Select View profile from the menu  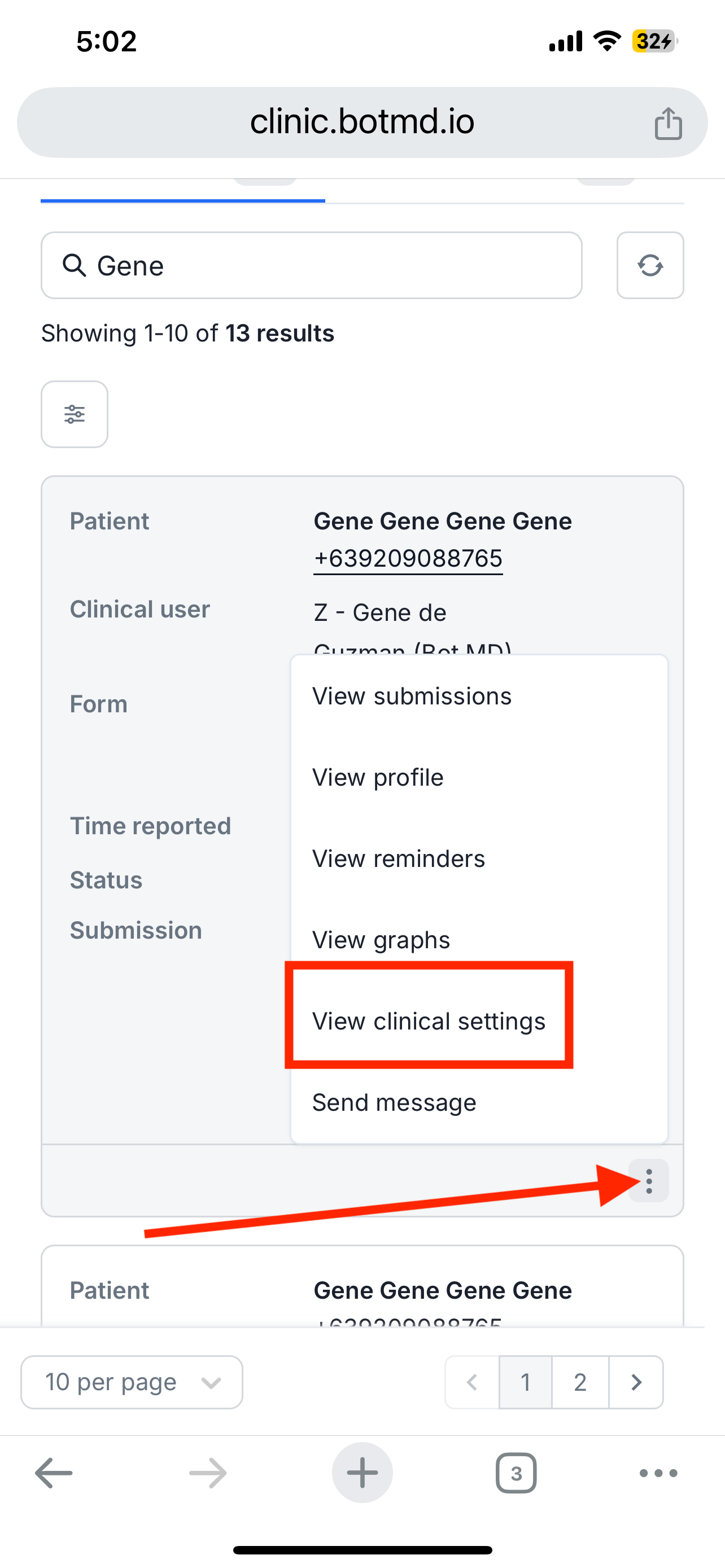pyautogui.click(x=378, y=777)
